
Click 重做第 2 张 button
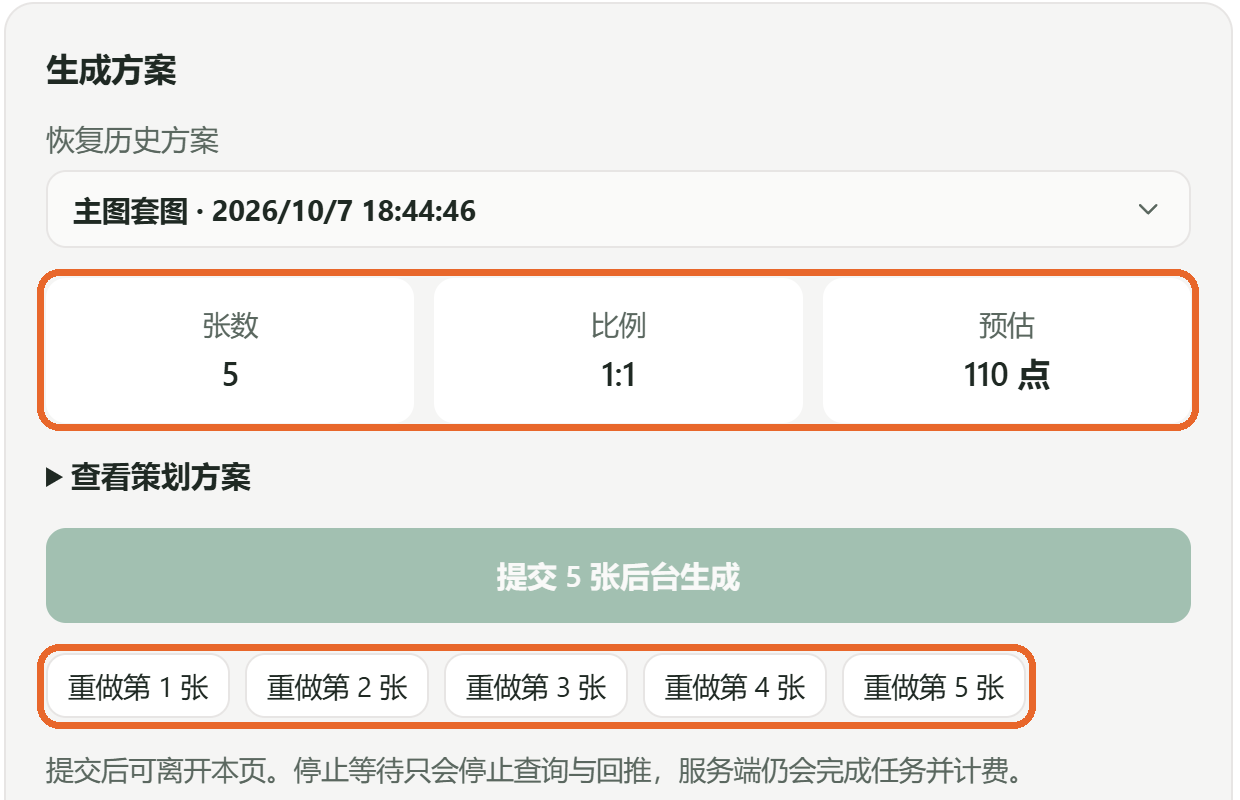pos(337,687)
